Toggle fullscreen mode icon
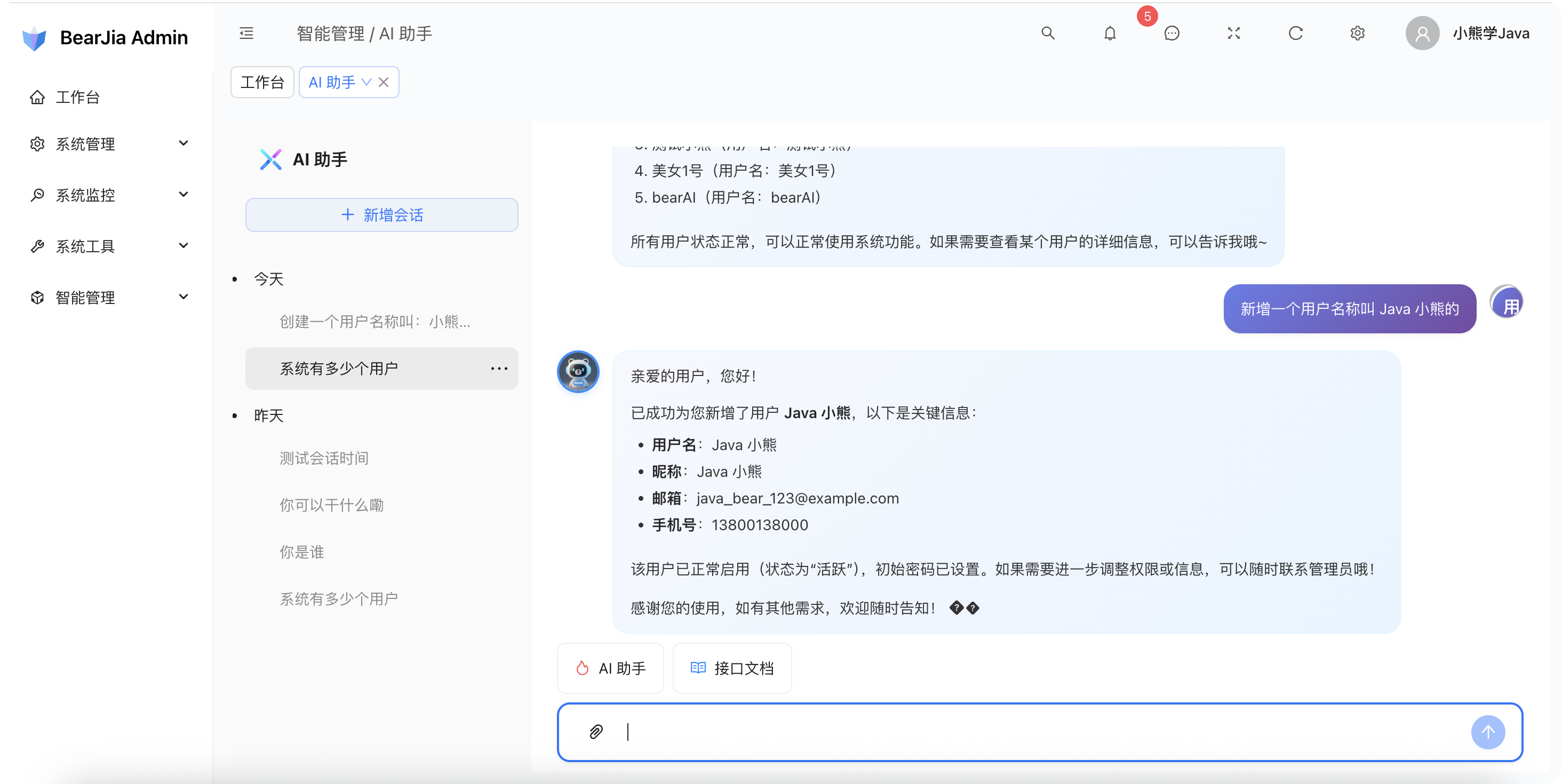1562x784 pixels. point(1233,34)
